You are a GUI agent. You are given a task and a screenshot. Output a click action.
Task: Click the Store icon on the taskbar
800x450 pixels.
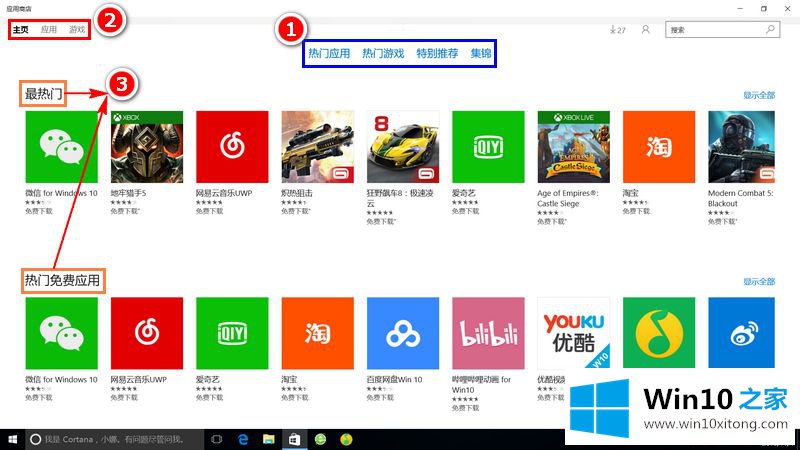(x=294, y=439)
